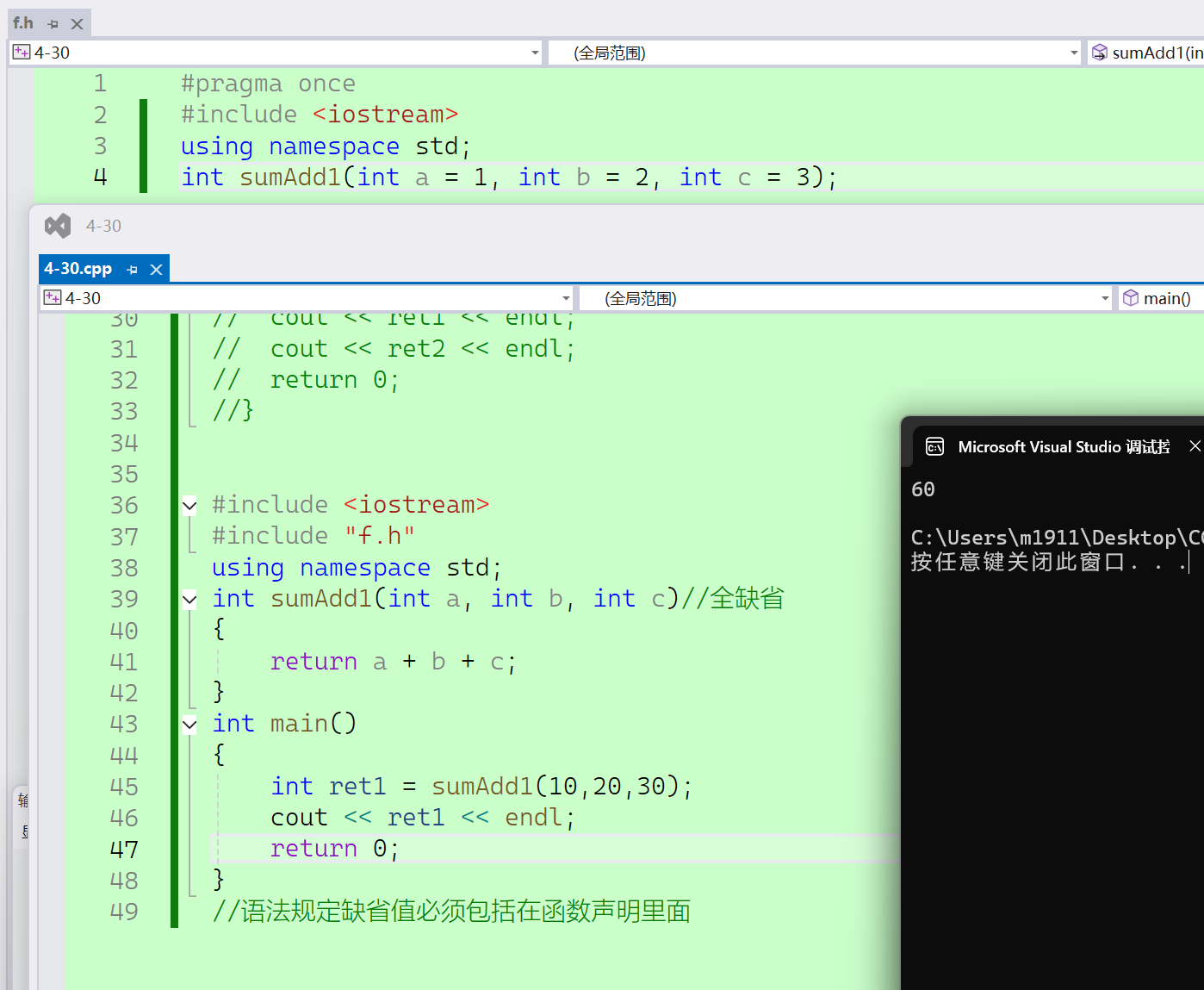Click 'int main()' on line 43
Image resolution: width=1204 pixels, height=990 pixels.
coord(284,724)
